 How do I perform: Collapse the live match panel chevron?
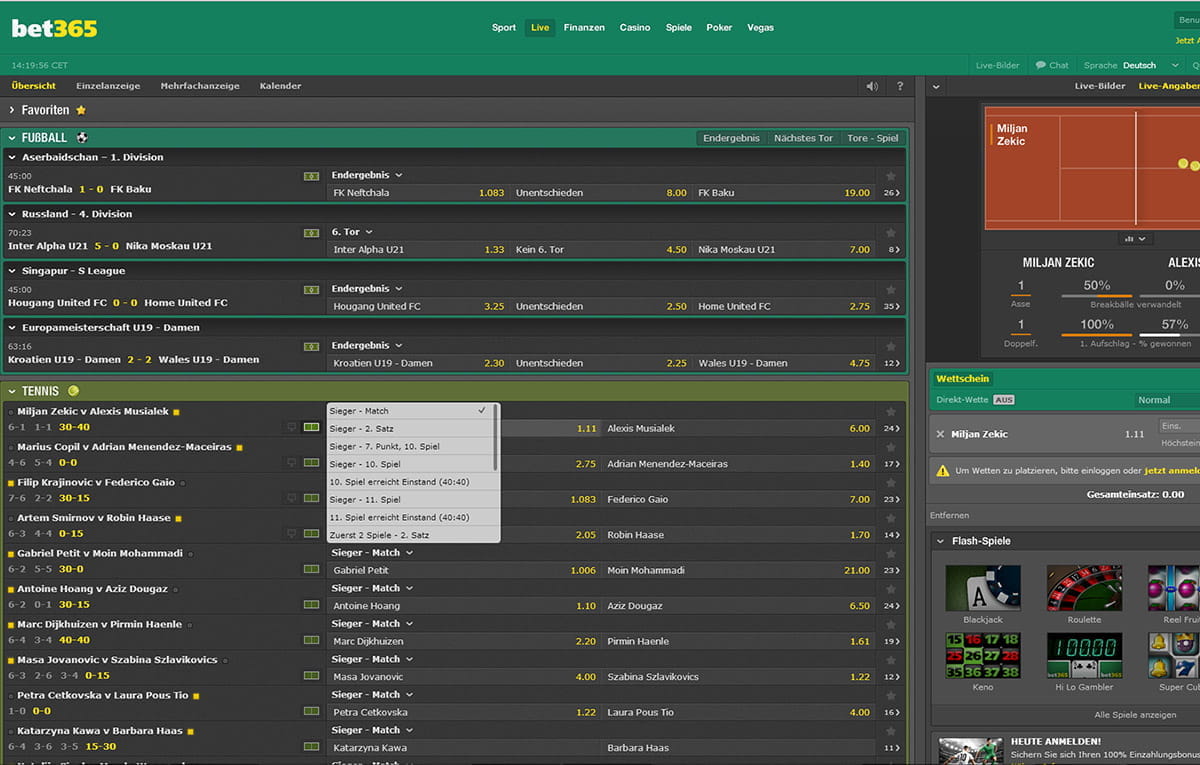tap(935, 87)
